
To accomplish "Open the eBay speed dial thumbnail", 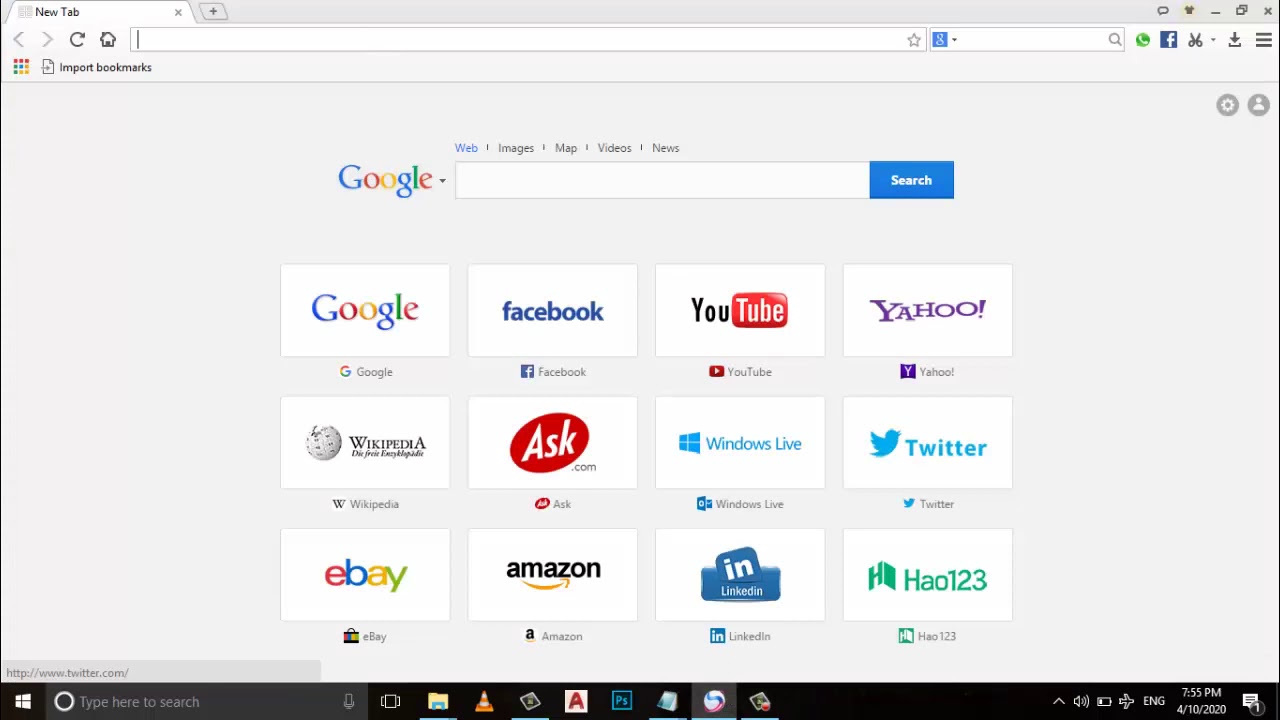I will click(x=365, y=575).
